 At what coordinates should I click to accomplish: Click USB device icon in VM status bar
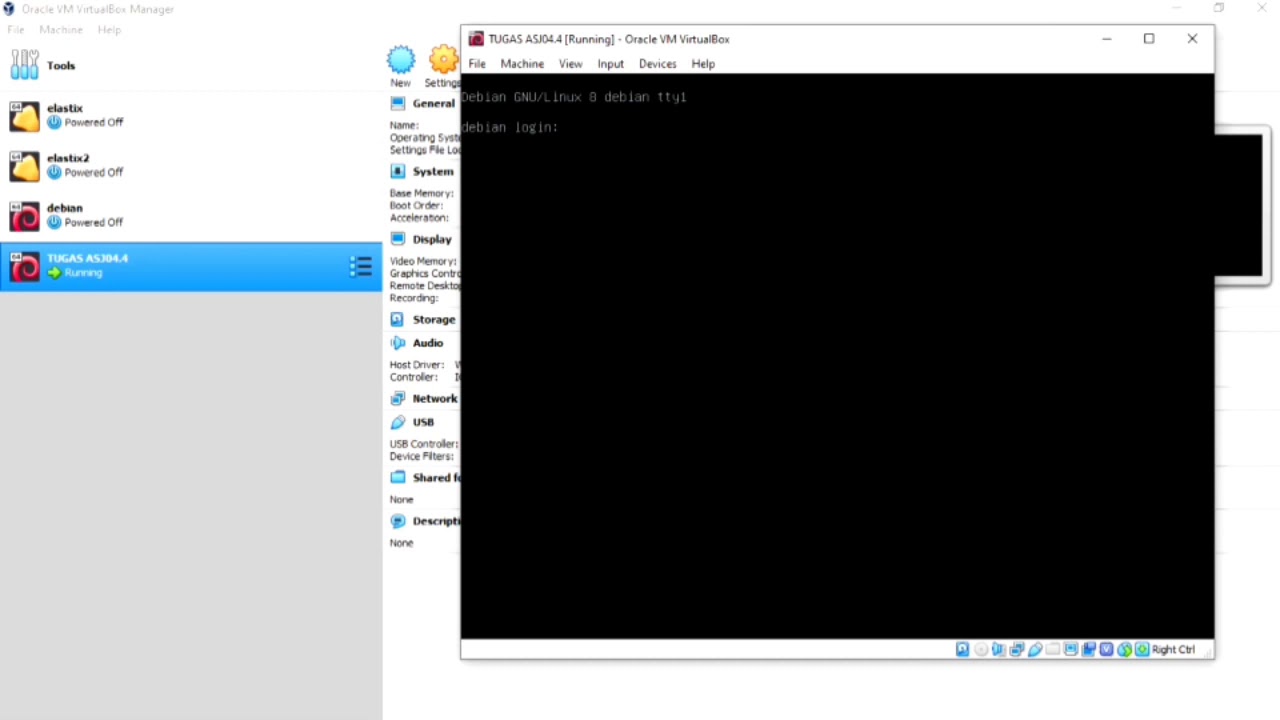click(1035, 649)
